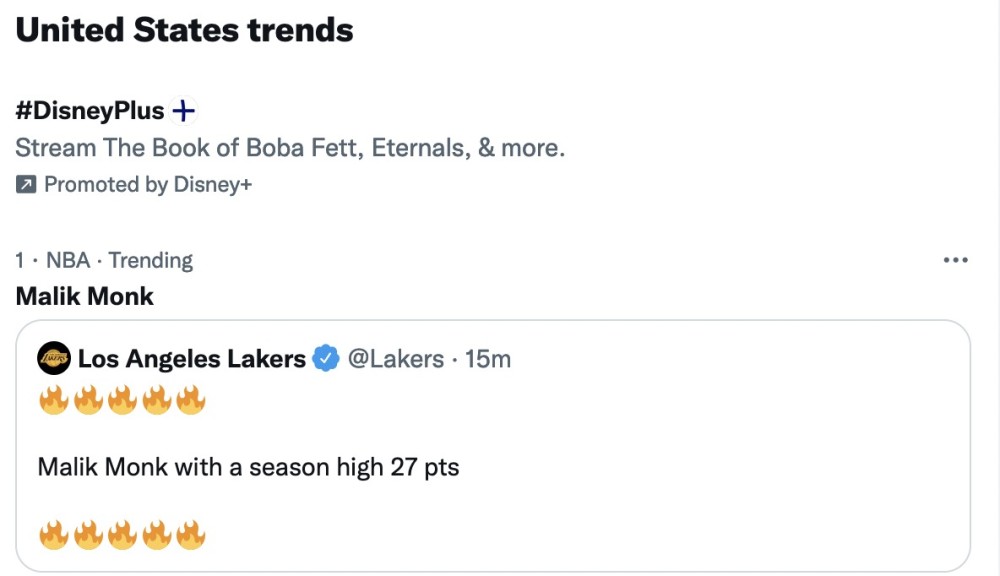Click the promoted arrow icon

pos(26,185)
